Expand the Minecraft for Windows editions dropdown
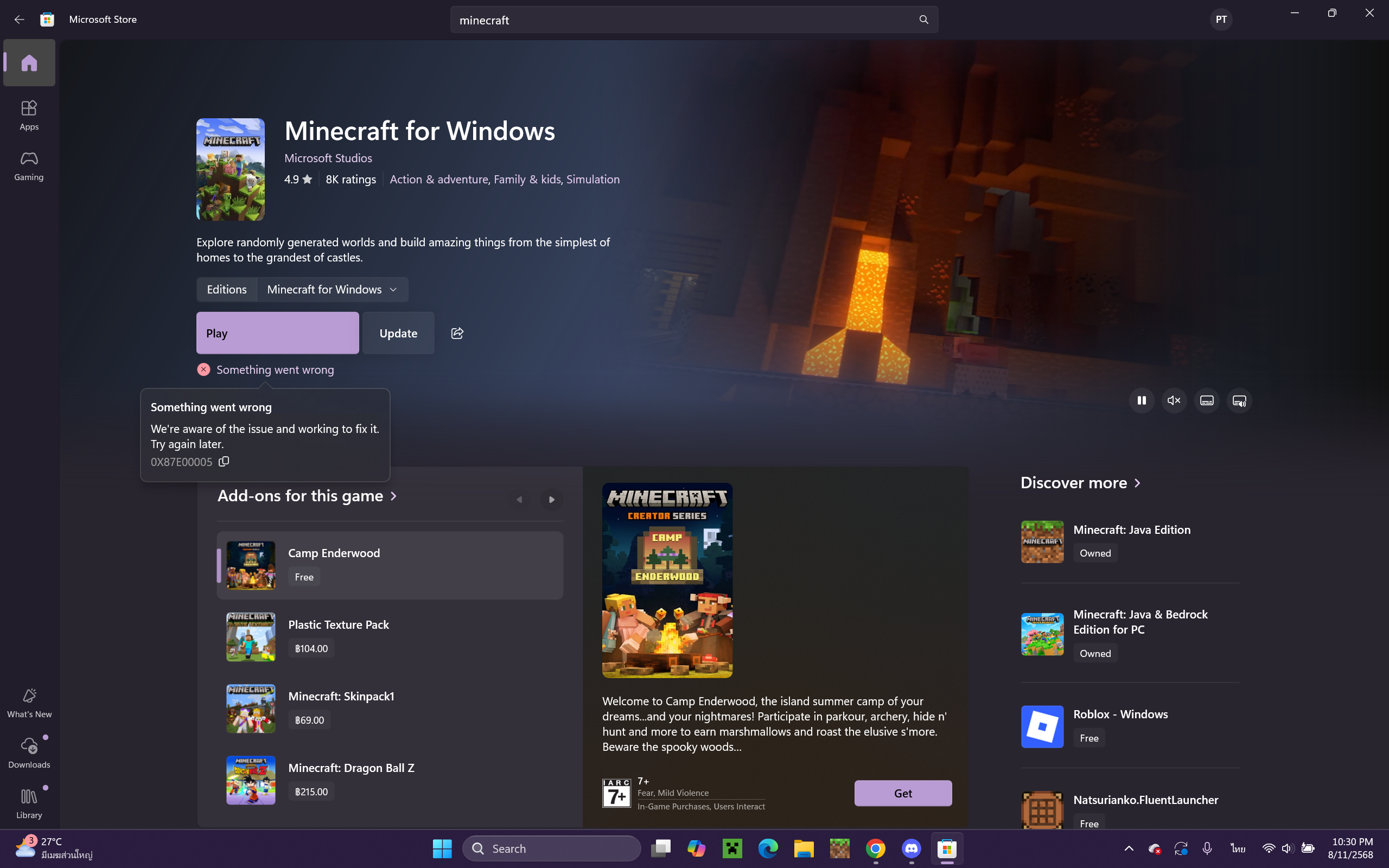Screen dimensions: 1389x868 (x=332, y=289)
